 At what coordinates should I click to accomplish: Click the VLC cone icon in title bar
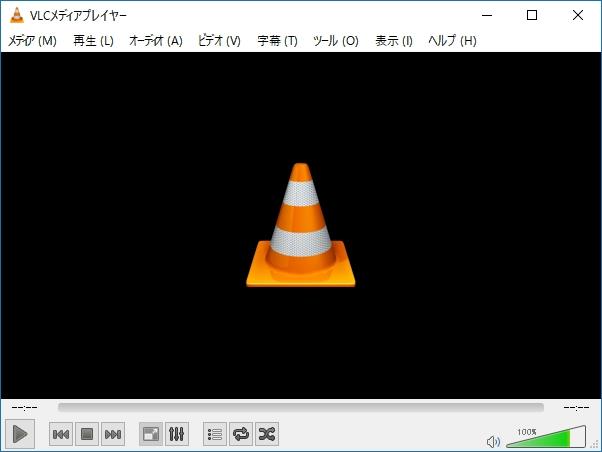tap(17, 15)
